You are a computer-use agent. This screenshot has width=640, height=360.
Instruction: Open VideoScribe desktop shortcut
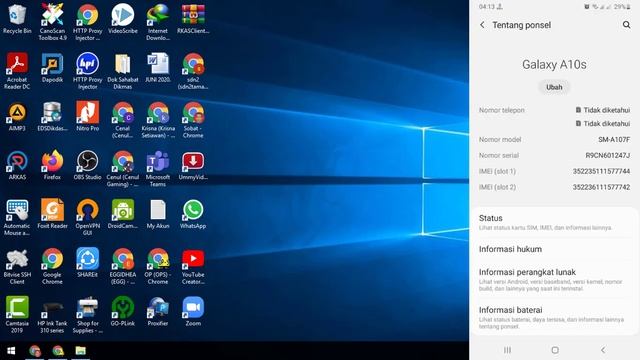click(x=123, y=19)
